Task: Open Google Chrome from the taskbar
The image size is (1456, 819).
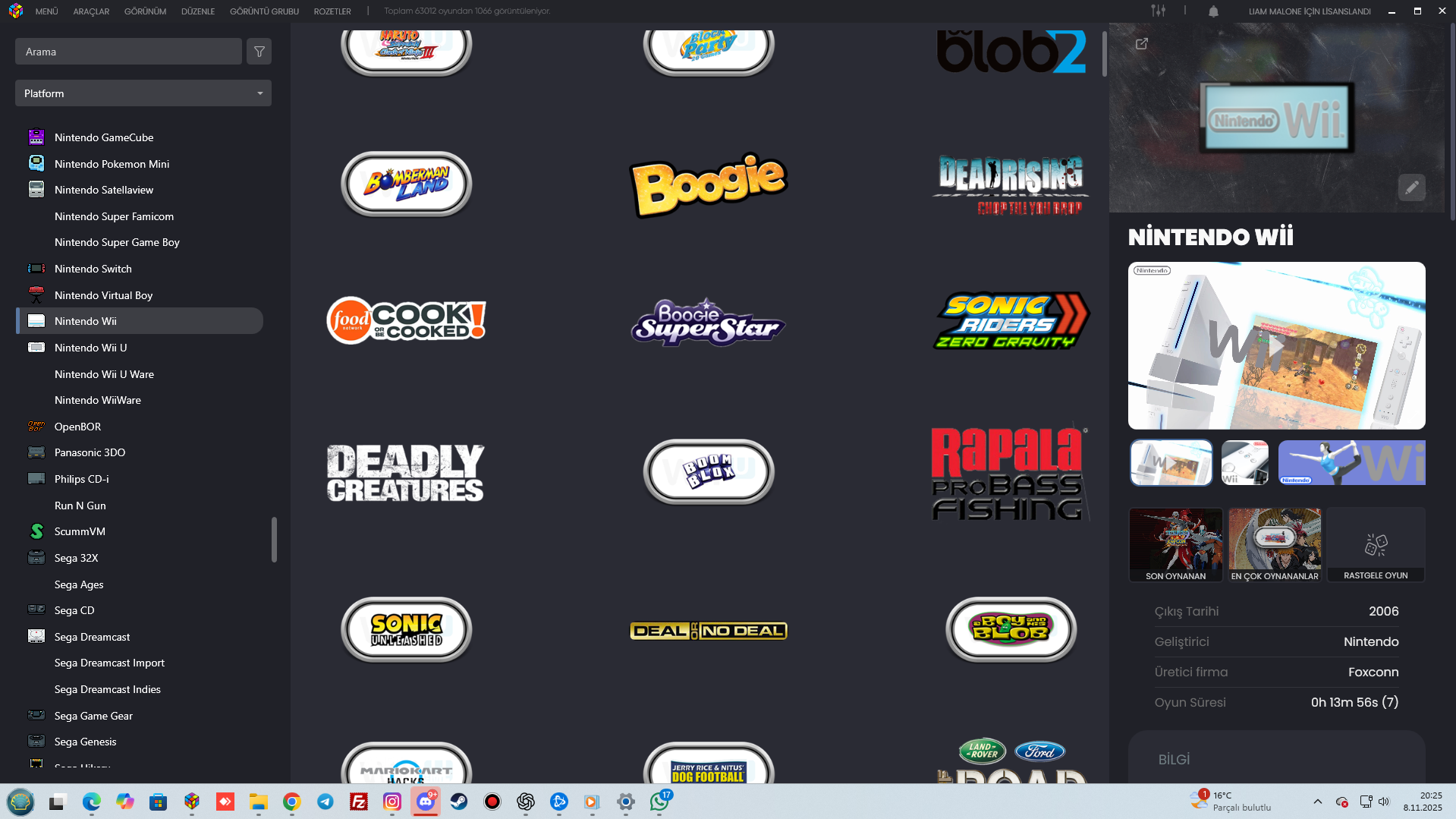Action: (292, 802)
